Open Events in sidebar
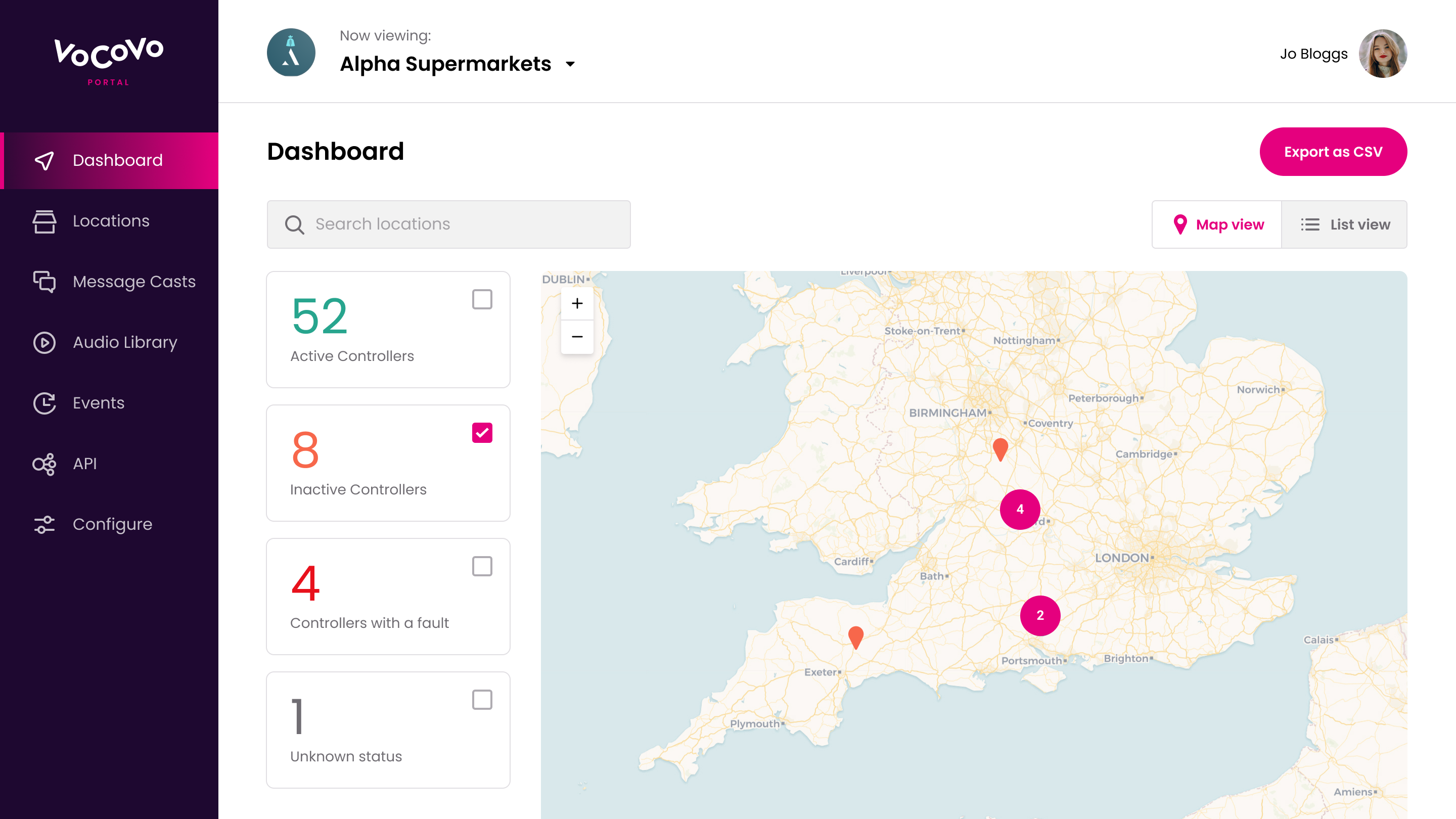1456x819 pixels. tap(109, 403)
